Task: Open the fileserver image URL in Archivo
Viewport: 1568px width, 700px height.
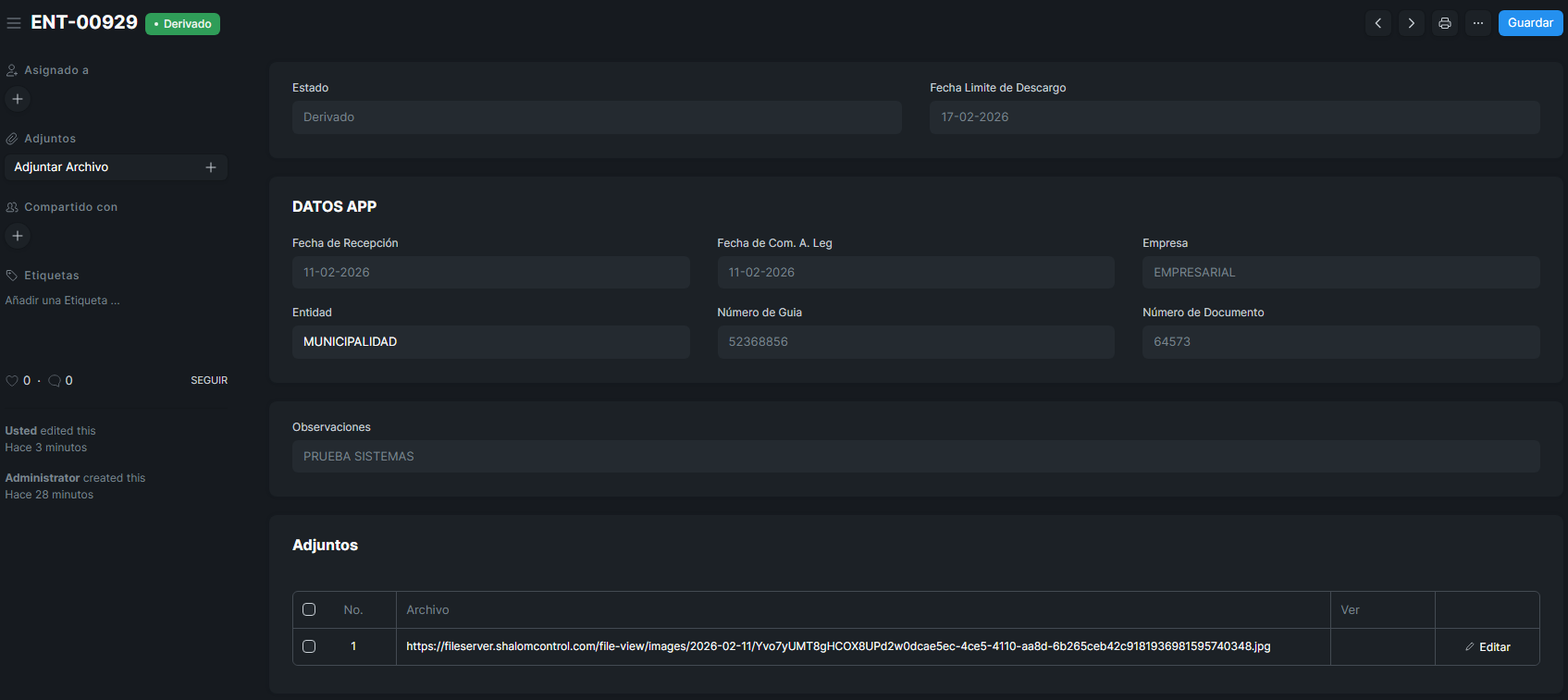Action: click(x=837, y=646)
